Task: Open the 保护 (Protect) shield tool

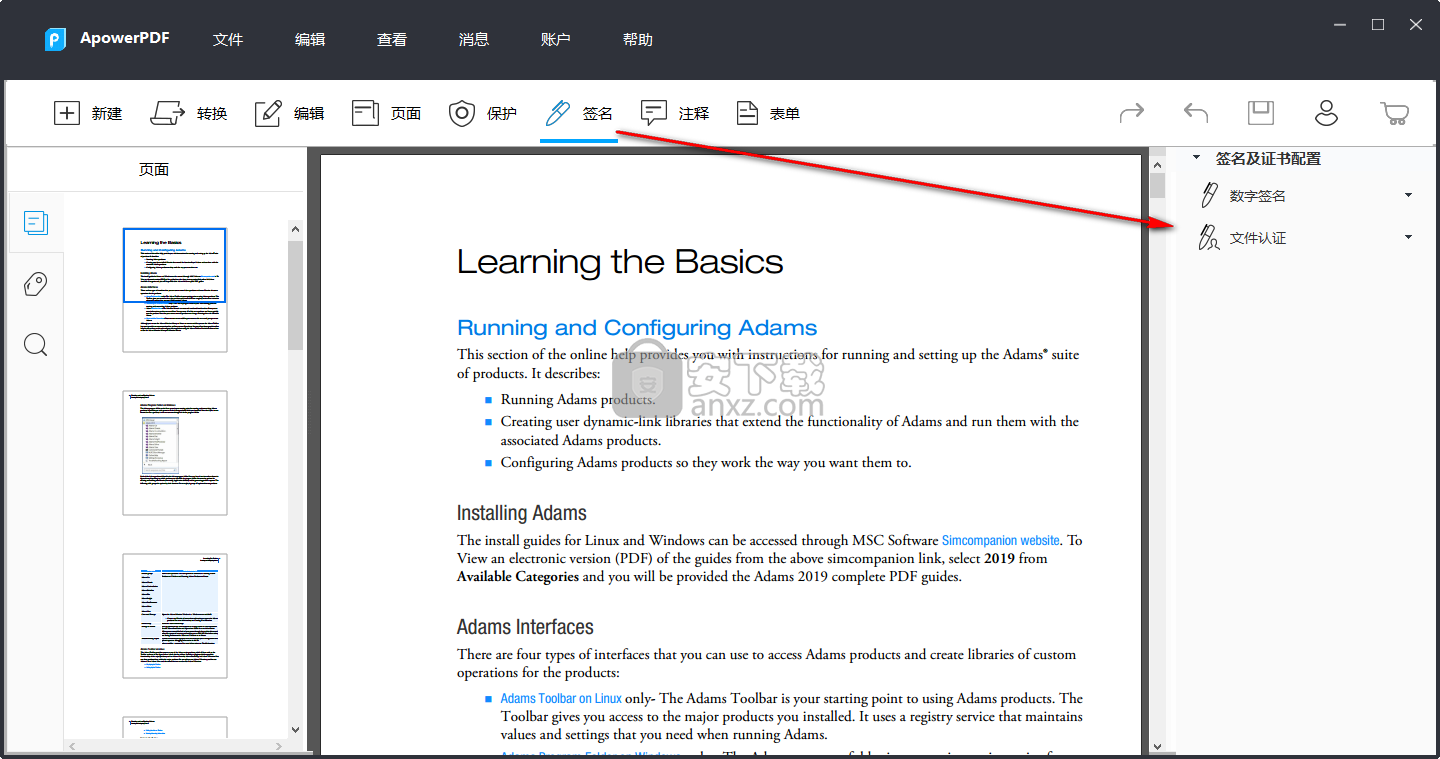Action: coord(482,113)
